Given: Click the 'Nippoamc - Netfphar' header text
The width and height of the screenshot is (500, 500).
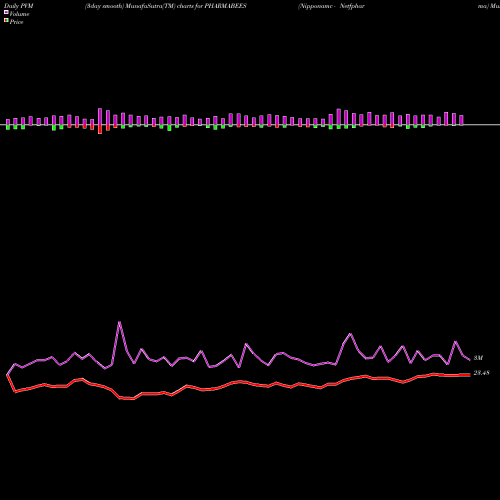Looking at the screenshot, I should click(x=331, y=6).
